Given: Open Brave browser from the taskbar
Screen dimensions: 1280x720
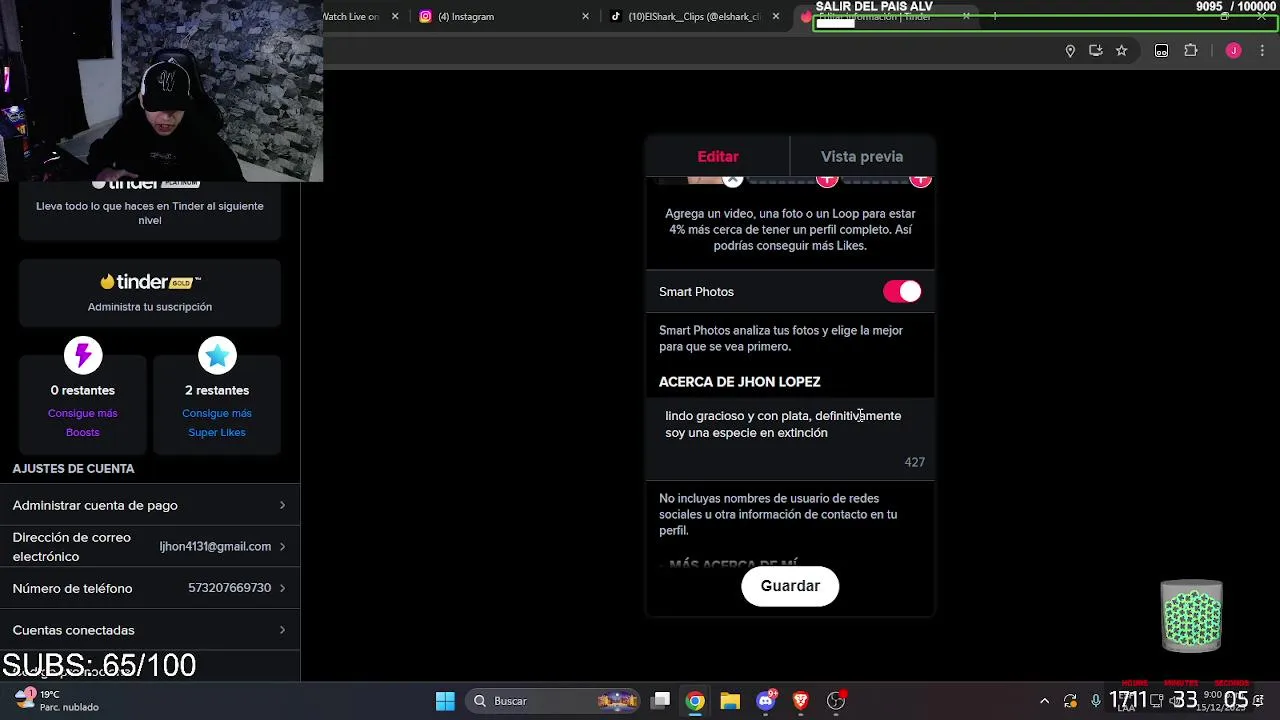Looking at the screenshot, I should coord(800,701).
